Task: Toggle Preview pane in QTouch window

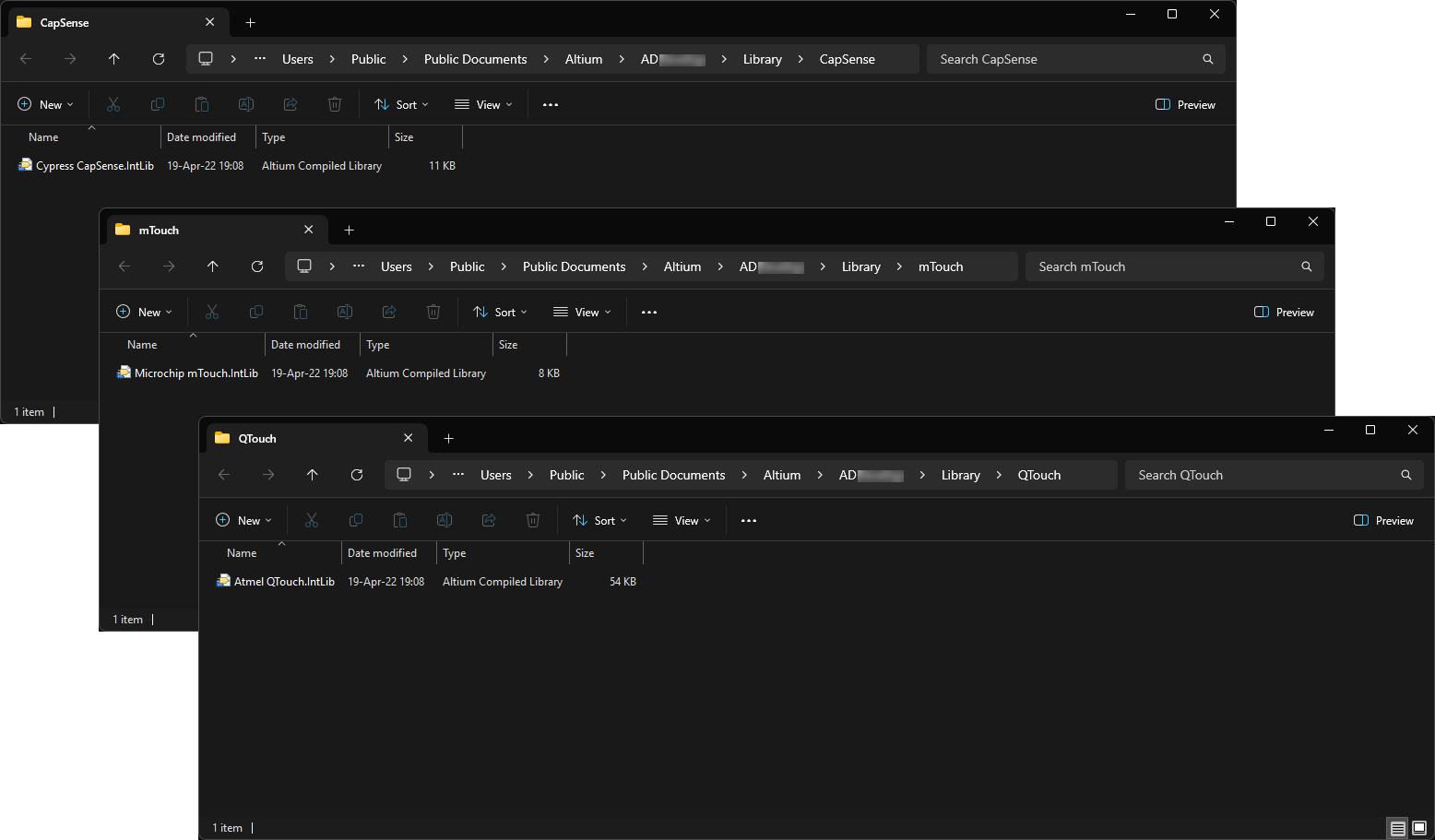Action: coord(1384,521)
